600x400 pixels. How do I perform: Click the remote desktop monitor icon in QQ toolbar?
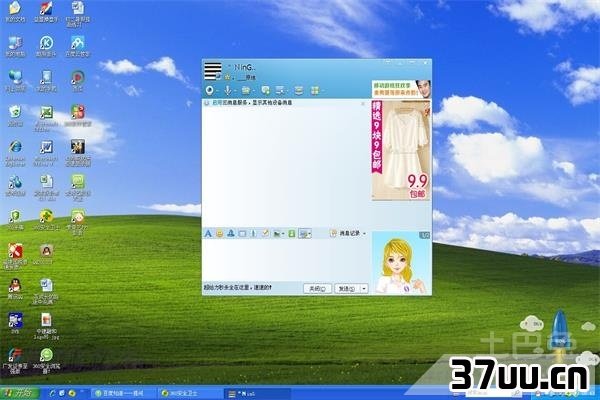[280, 90]
